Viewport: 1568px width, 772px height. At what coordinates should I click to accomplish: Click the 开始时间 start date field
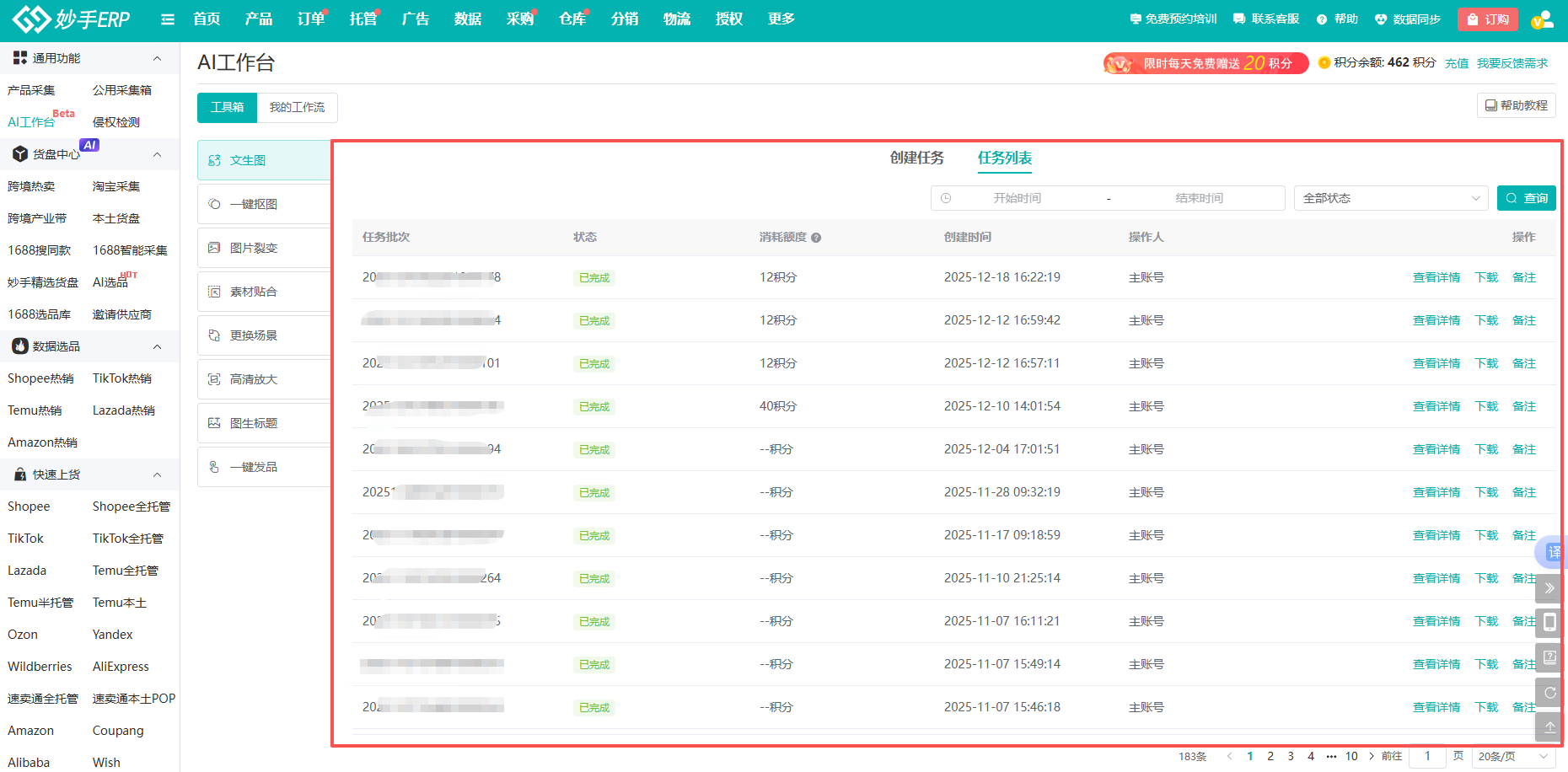coord(1017,198)
